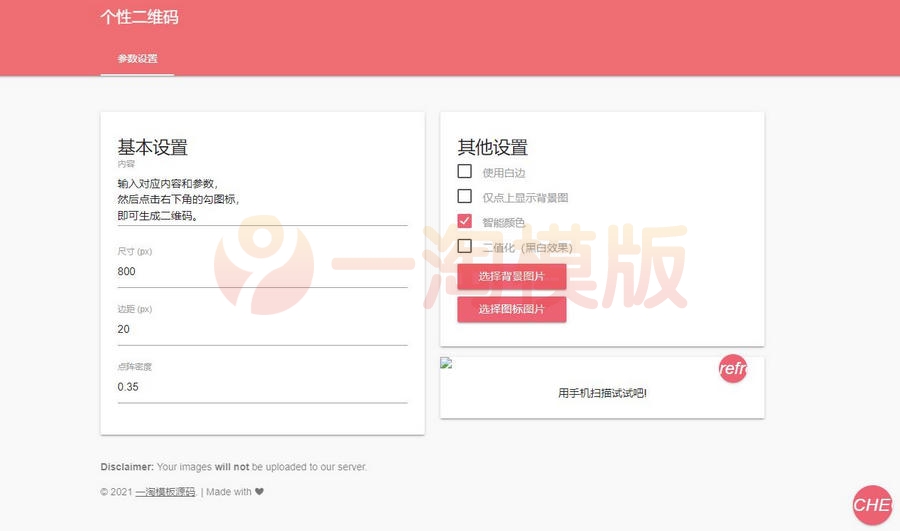Click the round check button at bottom corner
Screen dimensions: 900x531
tap(872, 505)
